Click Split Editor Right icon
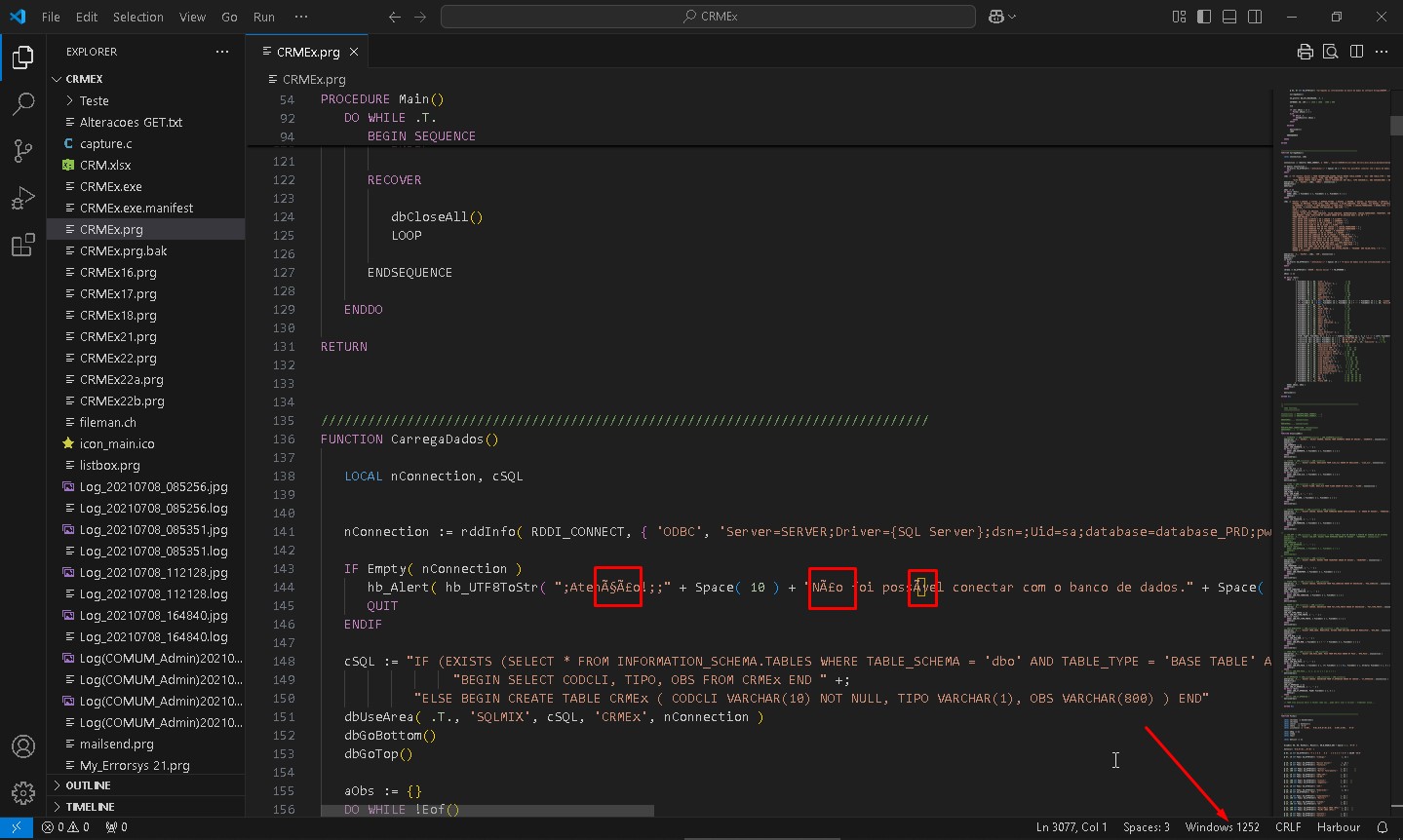 click(1356, 52)
